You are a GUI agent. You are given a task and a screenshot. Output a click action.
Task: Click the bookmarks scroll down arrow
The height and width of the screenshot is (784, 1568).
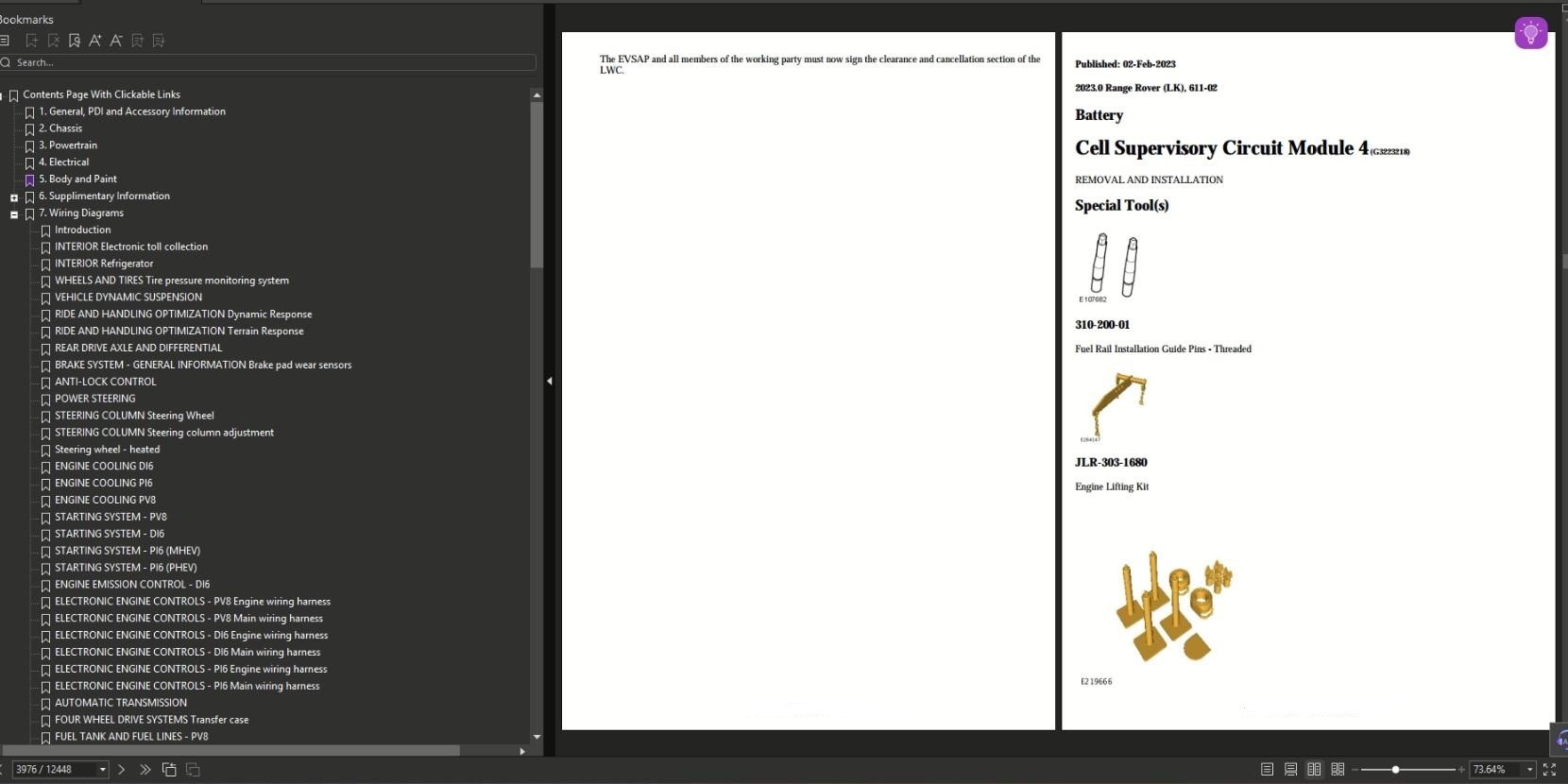(x=537, y=737)
